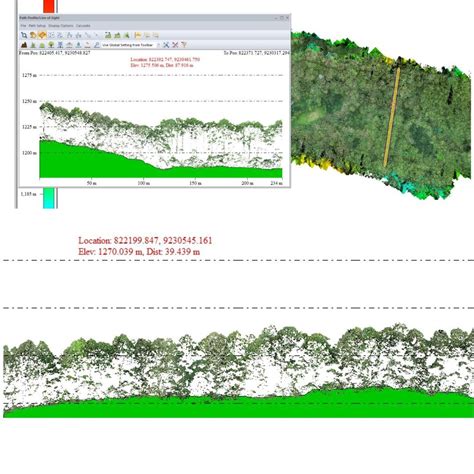
Task: Click 'Location: 822199.847, 9230545.161' text
Action: [x=145, y=240]
